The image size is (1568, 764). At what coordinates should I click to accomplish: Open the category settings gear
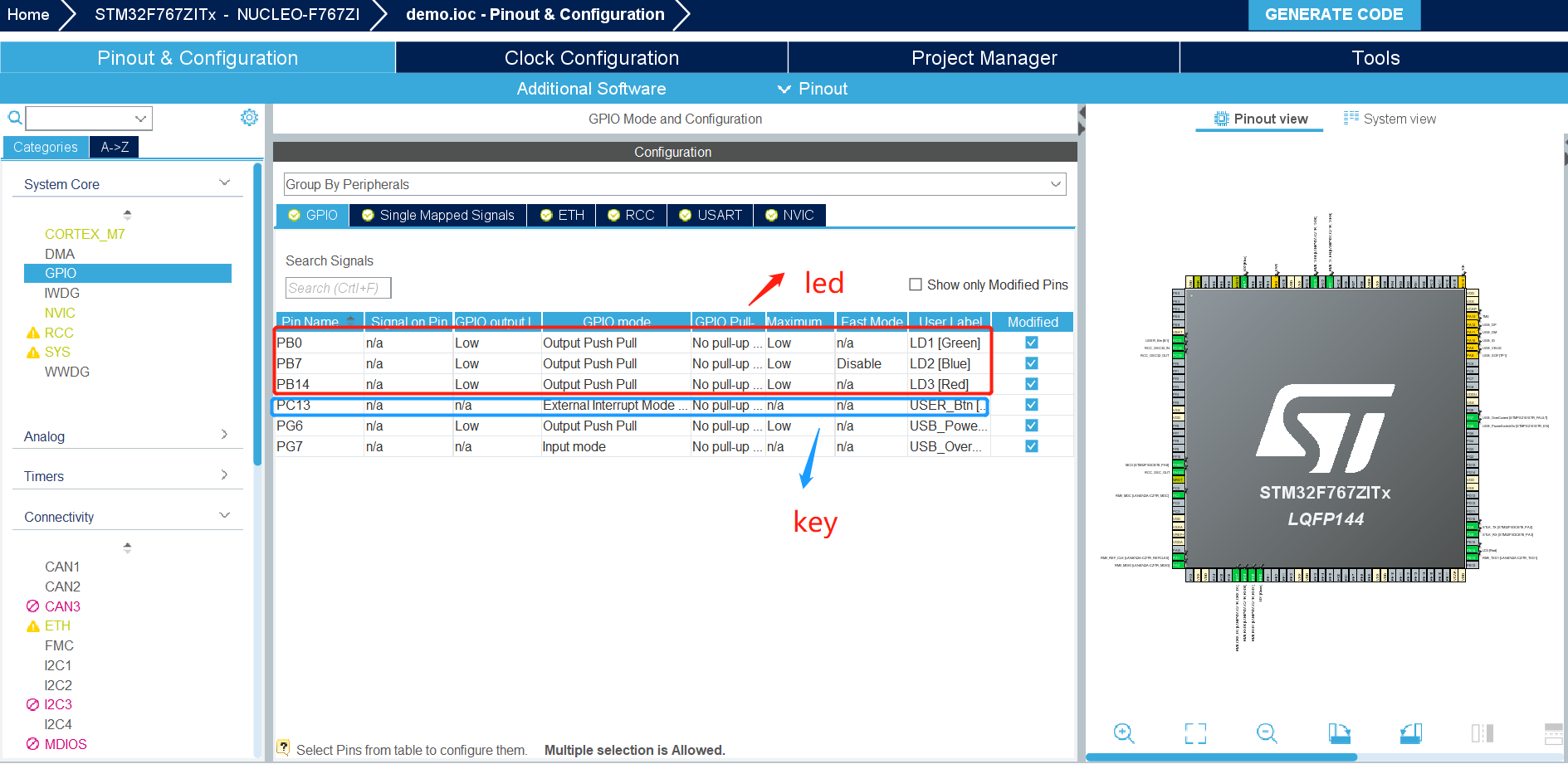(249, 117)
